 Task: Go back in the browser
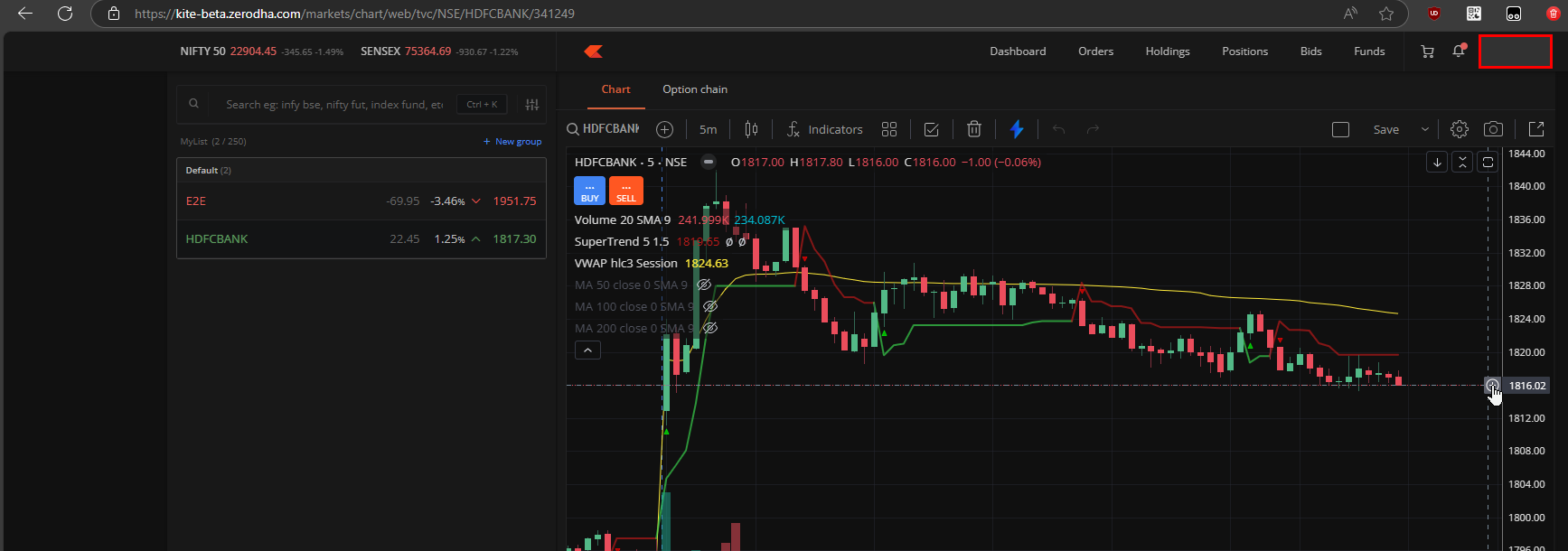(x=25, y=14)
